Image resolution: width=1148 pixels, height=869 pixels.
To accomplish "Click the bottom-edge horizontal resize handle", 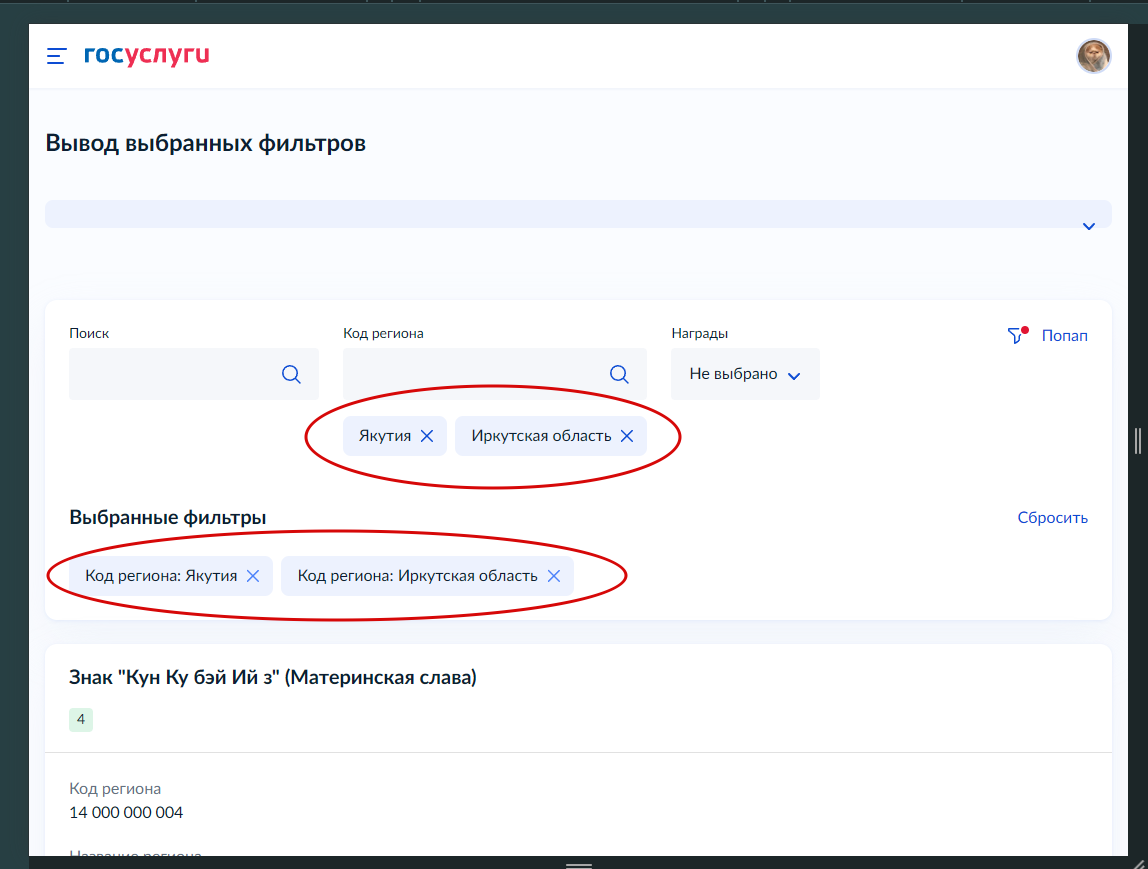I will (x=579, y=864).
